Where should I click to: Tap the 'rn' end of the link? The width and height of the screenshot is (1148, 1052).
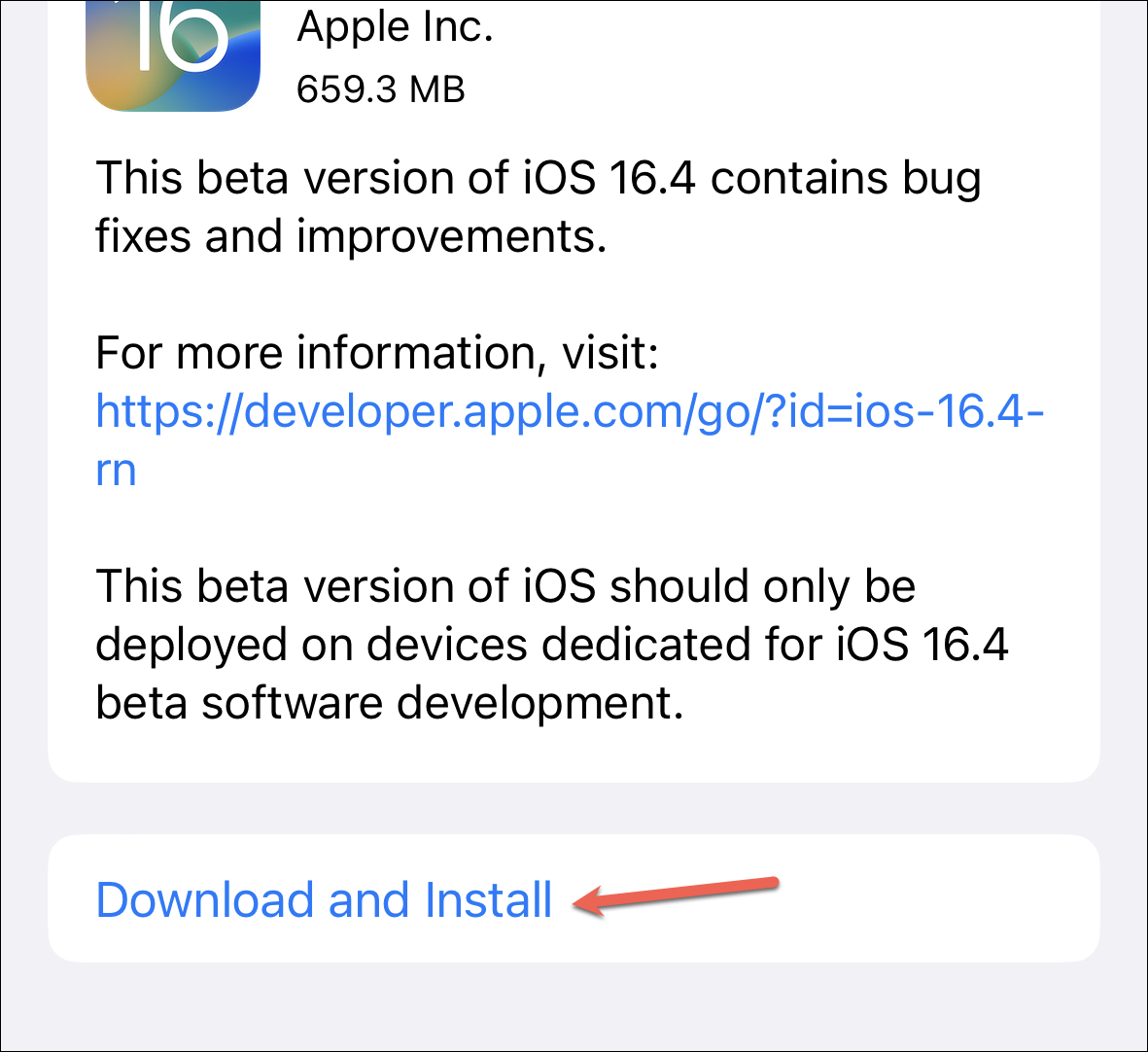click(x=116, y=470)
